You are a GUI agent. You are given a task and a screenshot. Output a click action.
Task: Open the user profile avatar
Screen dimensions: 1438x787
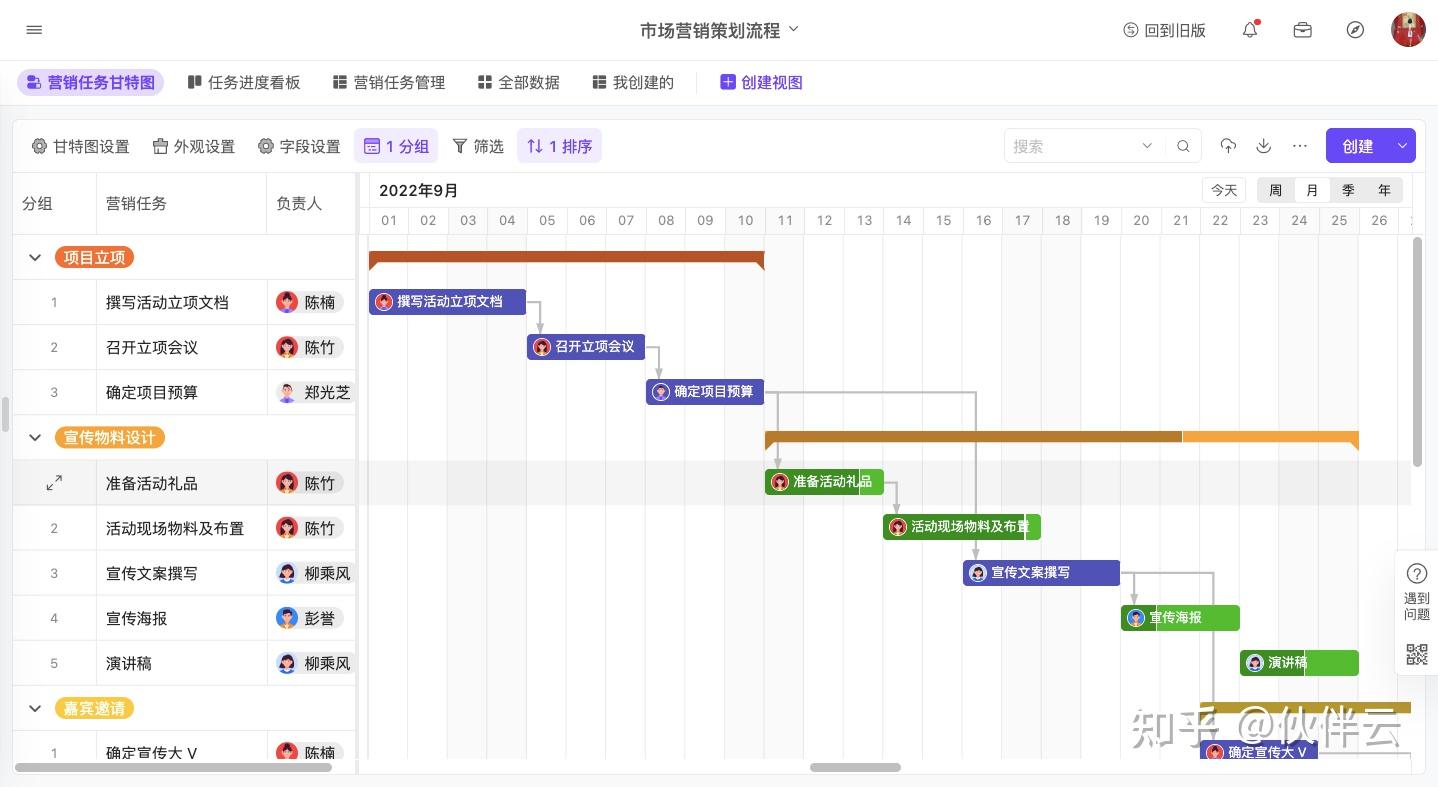(x=1408, y=30)
